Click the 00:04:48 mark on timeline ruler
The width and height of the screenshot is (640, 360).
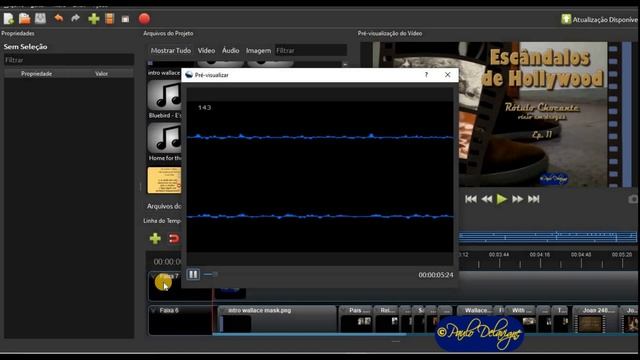(581, 255)
